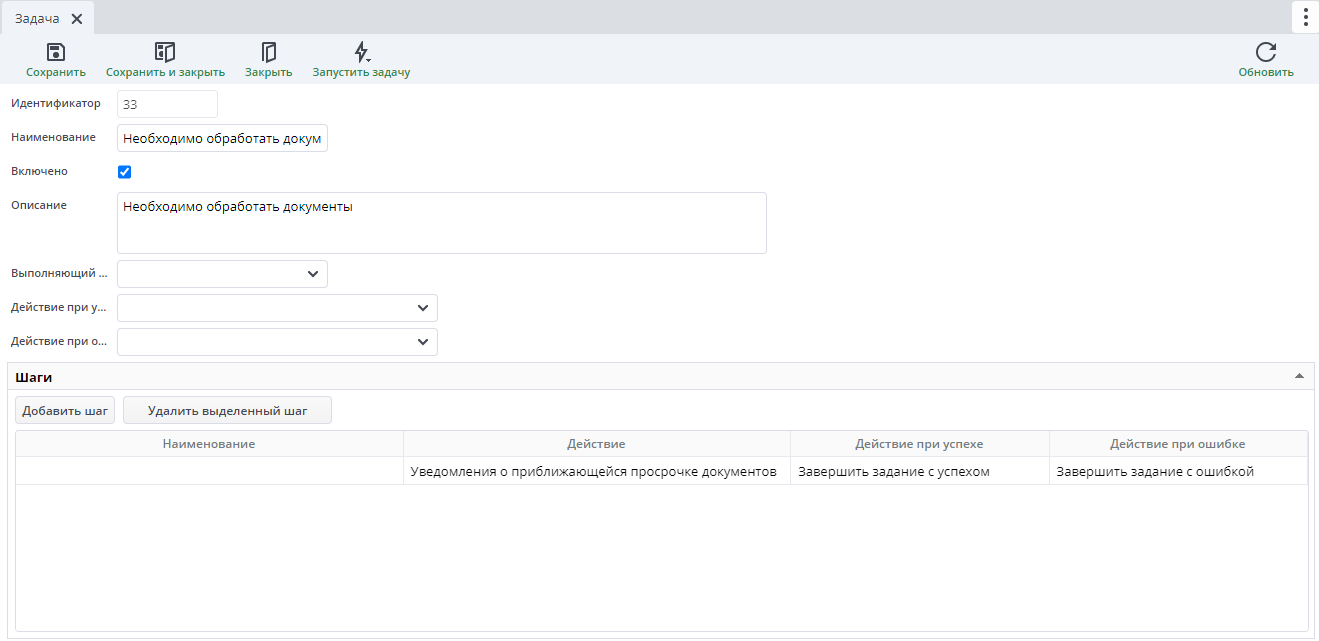
Task: Enable the checkbox next to Включено
Action: 124,171
